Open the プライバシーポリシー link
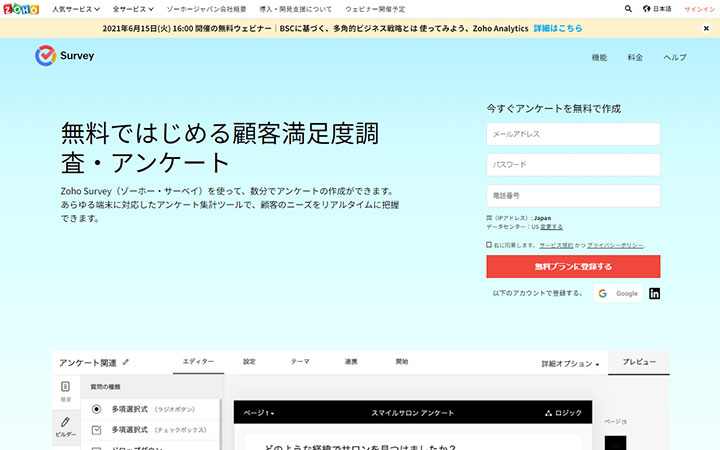720x450 pixels. tap(615, 245)
